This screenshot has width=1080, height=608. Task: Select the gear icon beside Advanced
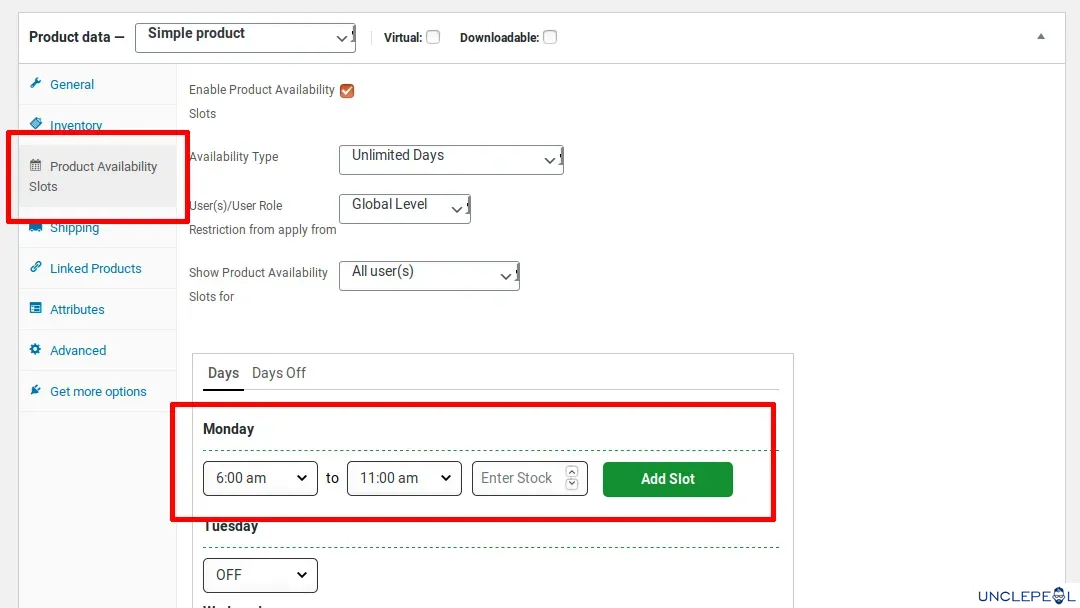(35, 350)
